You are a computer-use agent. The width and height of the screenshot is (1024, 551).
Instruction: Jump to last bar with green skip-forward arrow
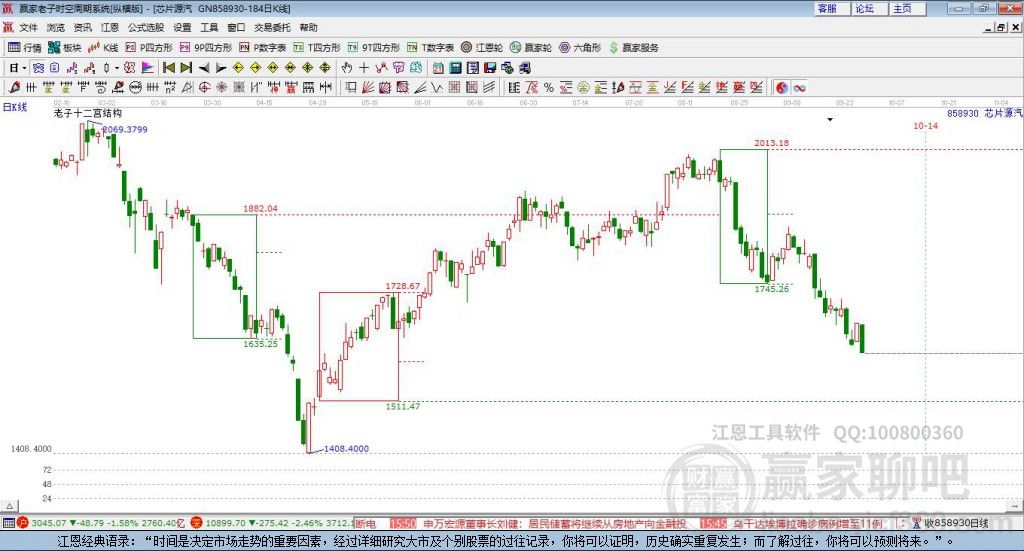tap(186, 68)
